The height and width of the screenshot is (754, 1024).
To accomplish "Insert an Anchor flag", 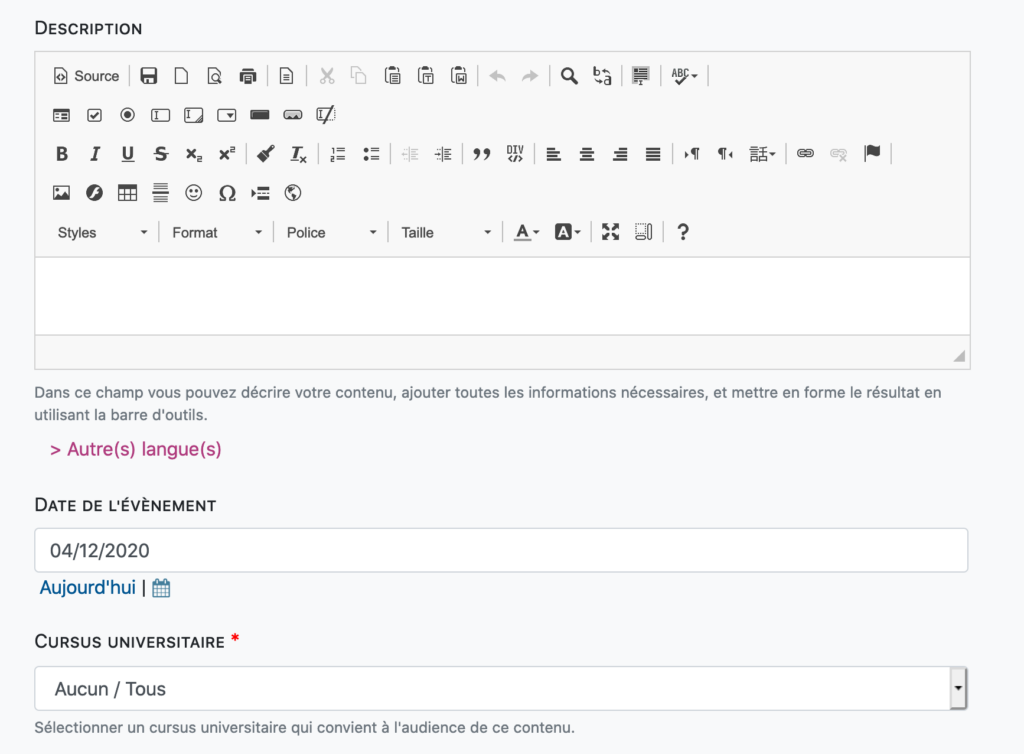I will (x=872, y=154).
